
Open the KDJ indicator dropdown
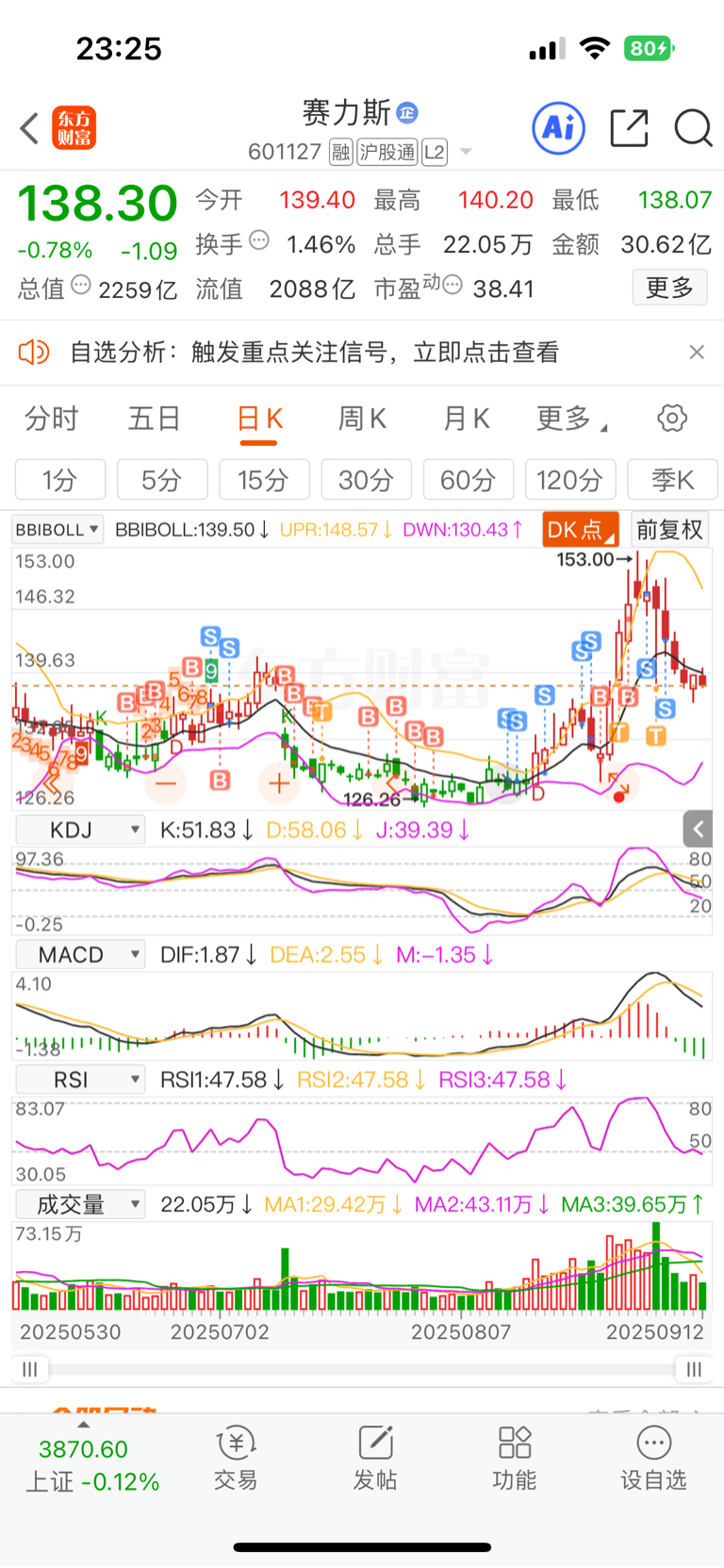[x=80, y=830]
